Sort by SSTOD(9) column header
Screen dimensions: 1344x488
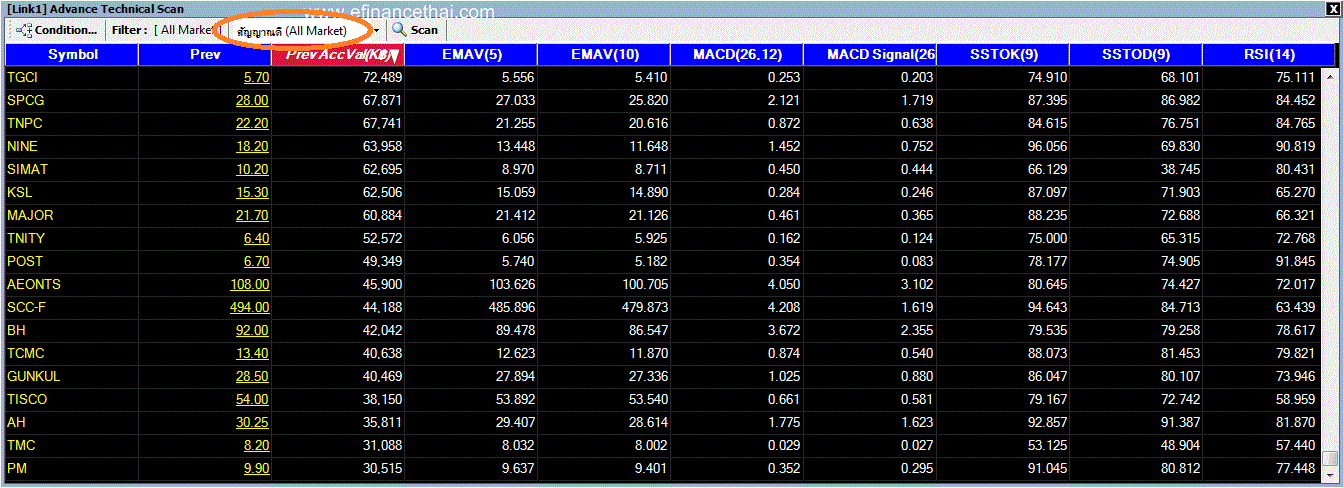pos(1135,54)
